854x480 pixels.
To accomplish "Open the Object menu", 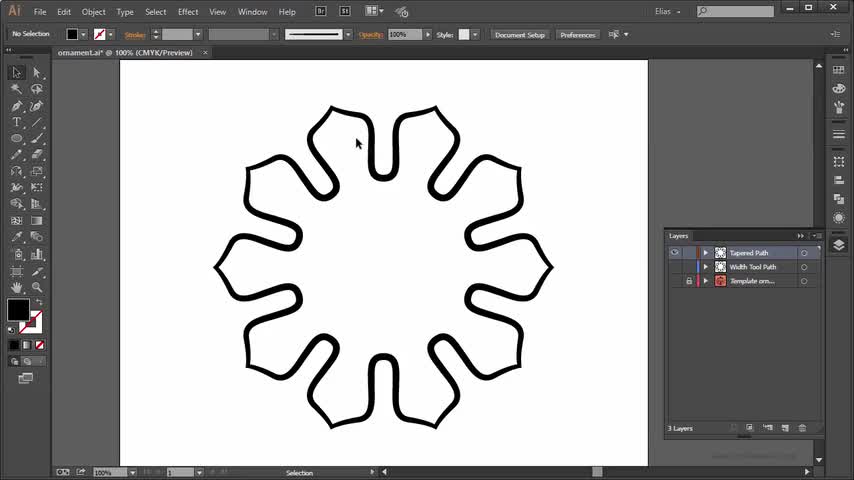I will (94, 11).
